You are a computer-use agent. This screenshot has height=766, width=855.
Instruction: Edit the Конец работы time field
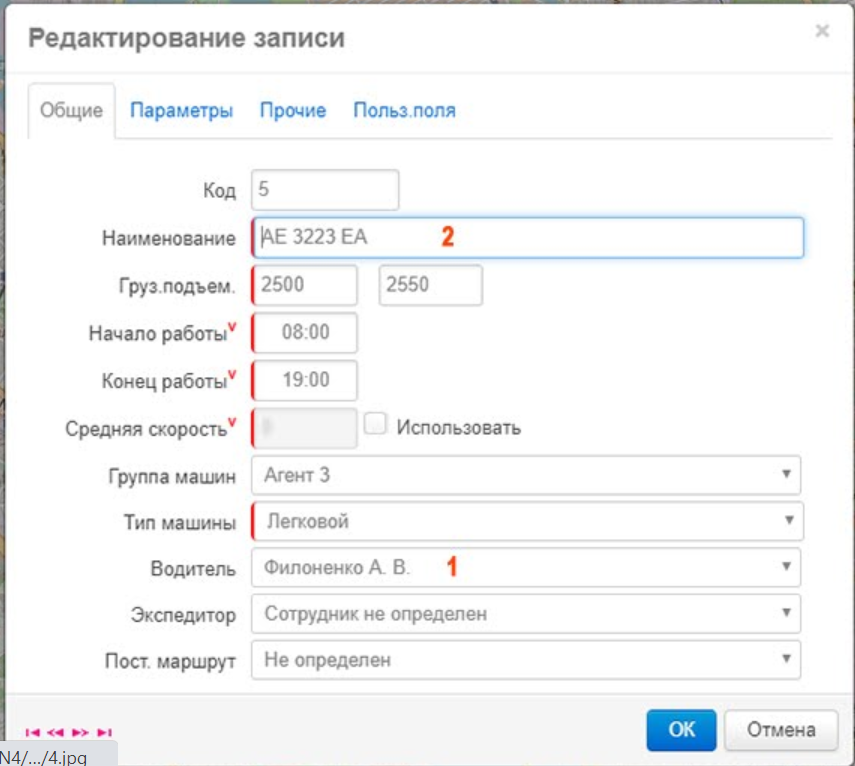[305, 381]
